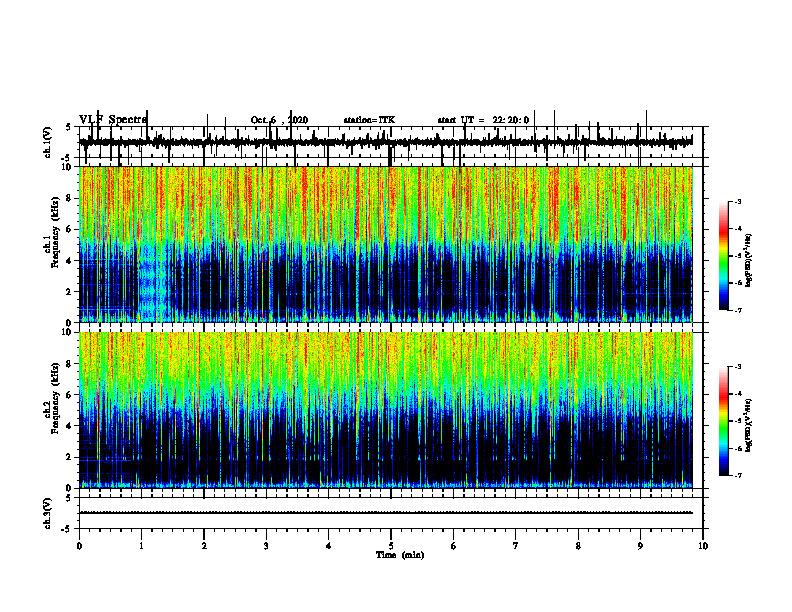The height and width of the screenshot is (612, 792).
Task: Click the 'Oct. 6, 2020' date label
Action: click(279, 120)
